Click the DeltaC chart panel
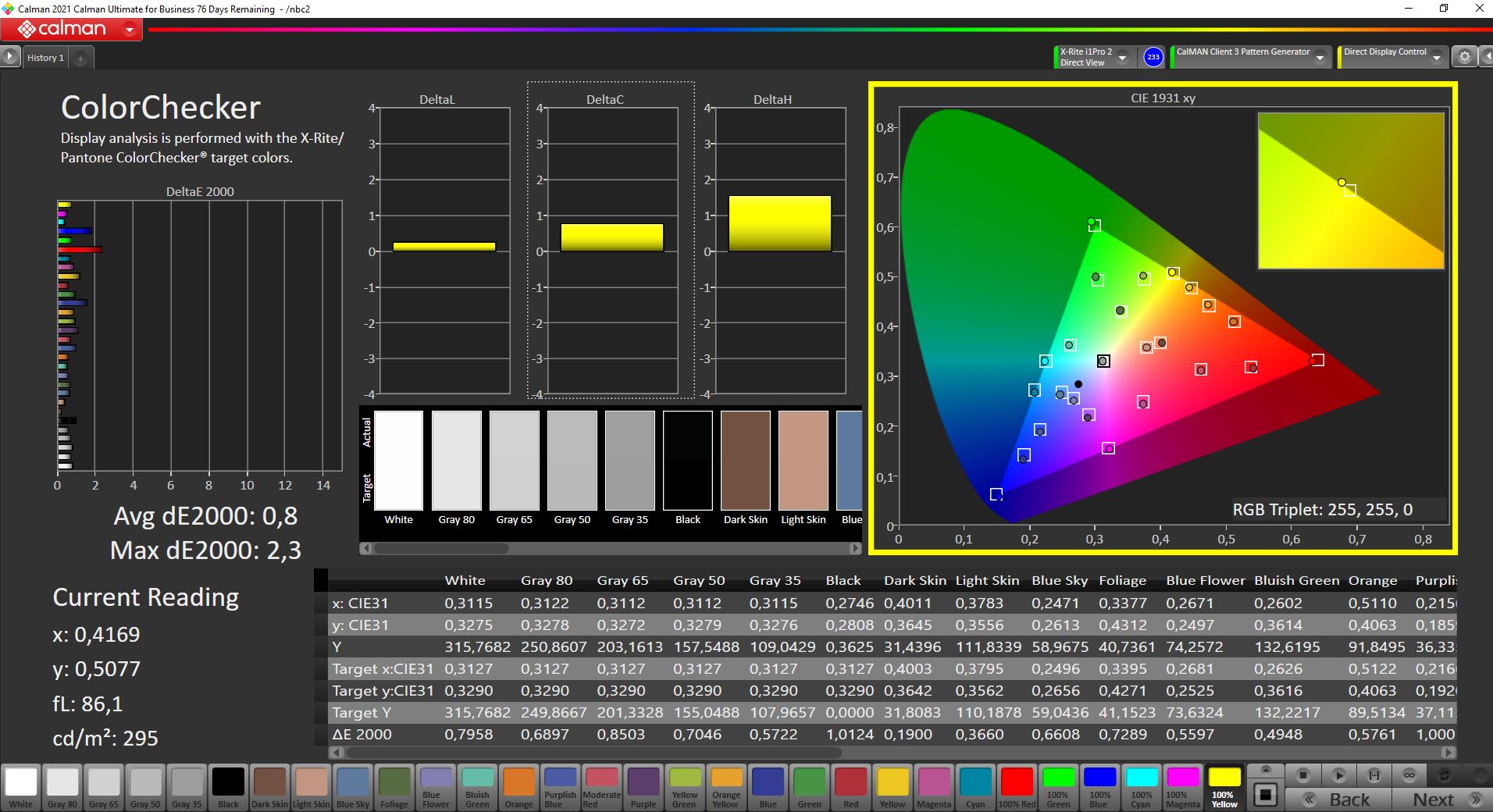Image resolution: width=1493 pixels, height=812 pixels. click(611, 240)
